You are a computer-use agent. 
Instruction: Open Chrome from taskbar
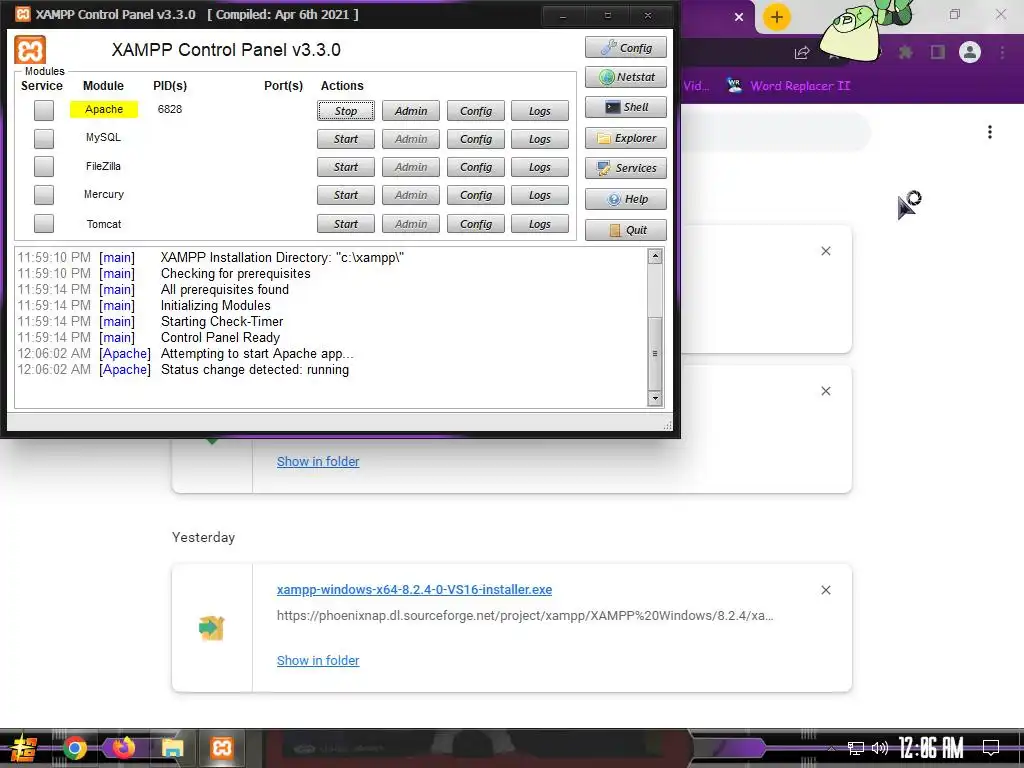tap(74, 748)
